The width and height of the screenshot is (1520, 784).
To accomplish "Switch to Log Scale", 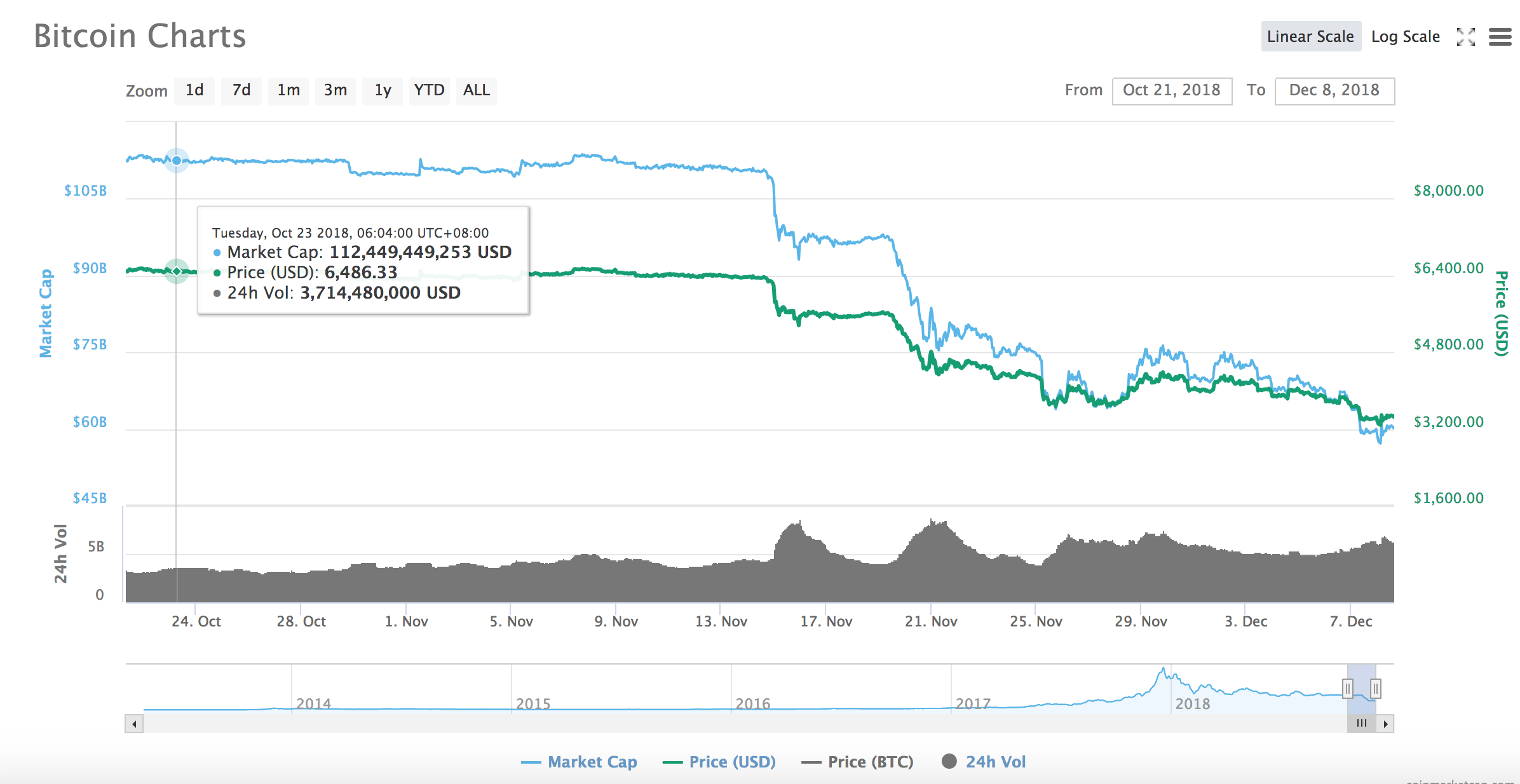I will point(1406,36).
